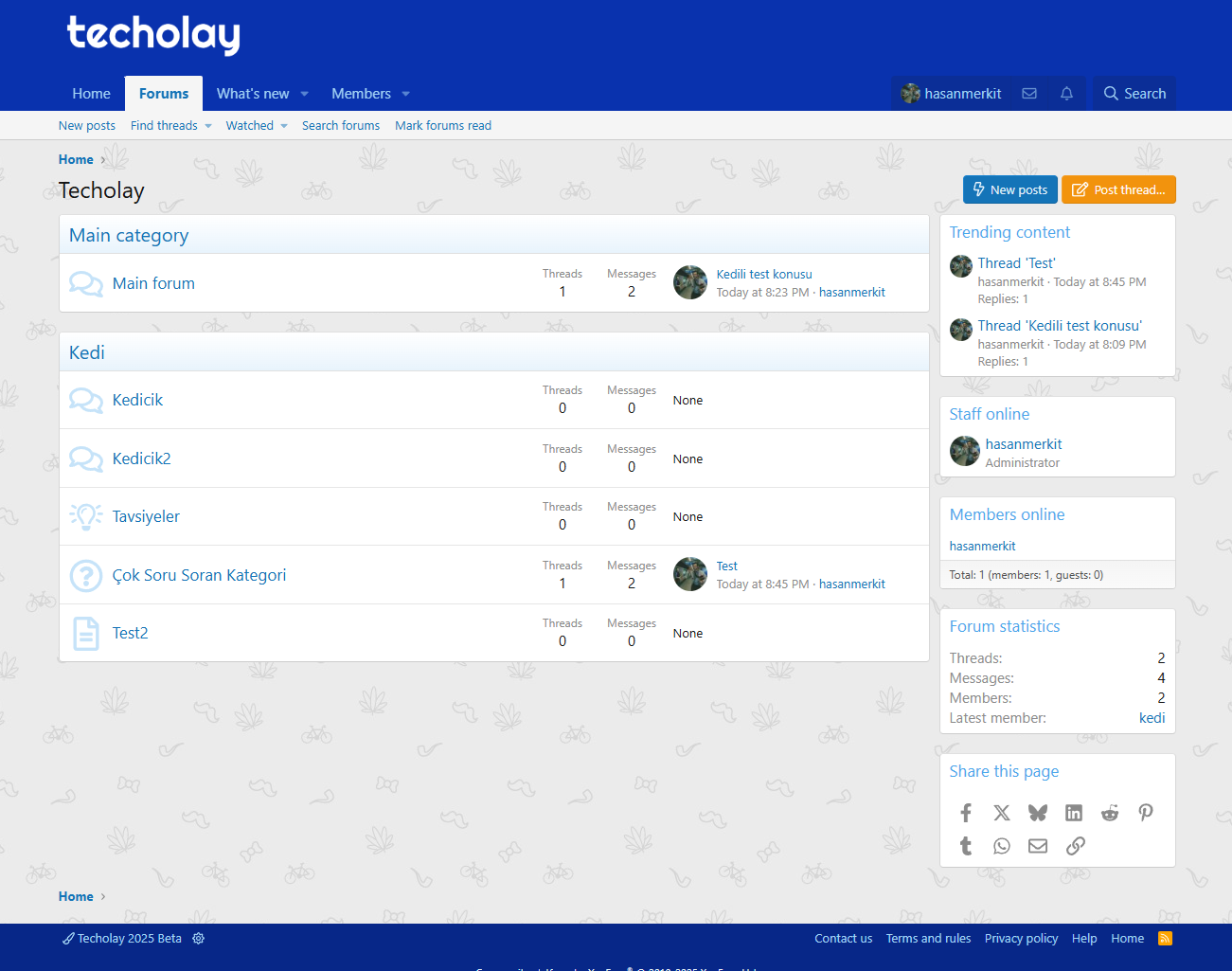Click Kedicik2 forum chat bubbles icon

tap(86, 459)
